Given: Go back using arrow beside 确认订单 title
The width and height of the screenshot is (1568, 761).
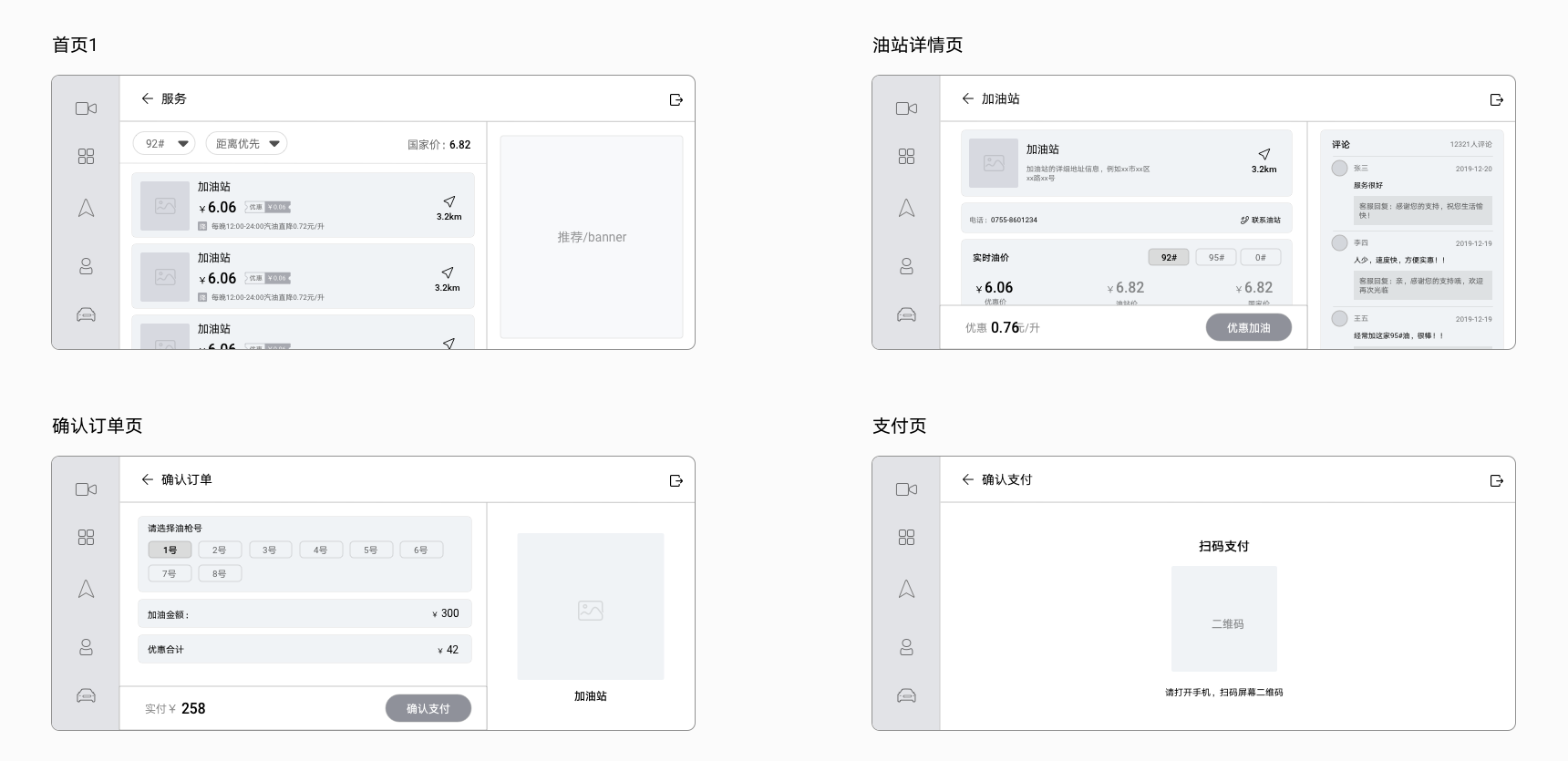Looking at the screenshot, I should (x=147, y=479).
